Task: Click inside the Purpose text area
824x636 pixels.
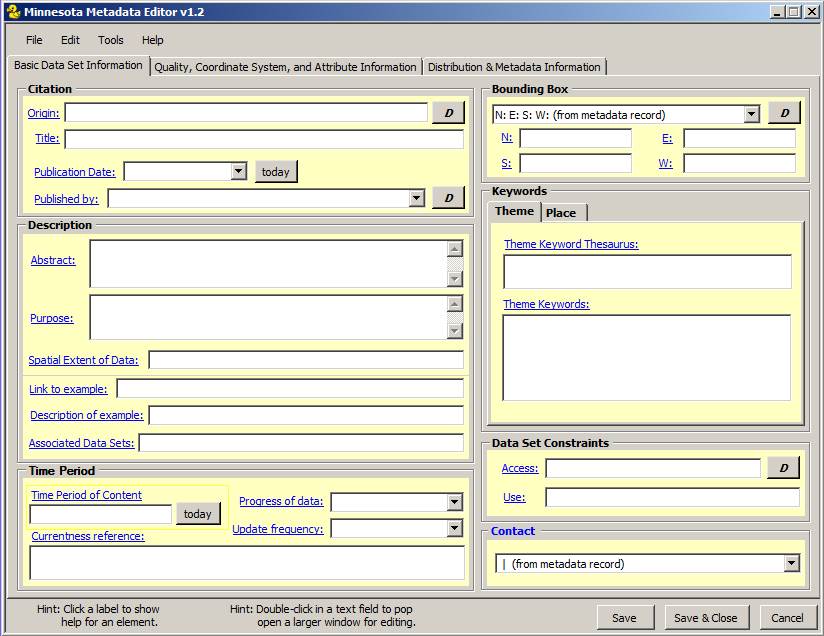Action: (268, 317)
